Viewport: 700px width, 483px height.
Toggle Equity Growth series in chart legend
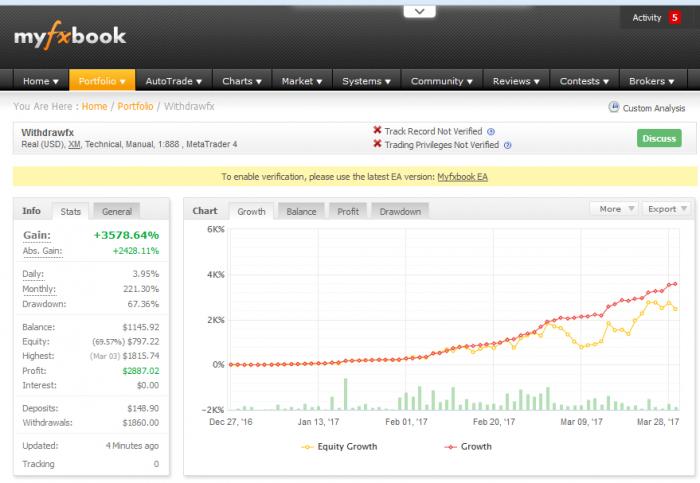point(339,446)
